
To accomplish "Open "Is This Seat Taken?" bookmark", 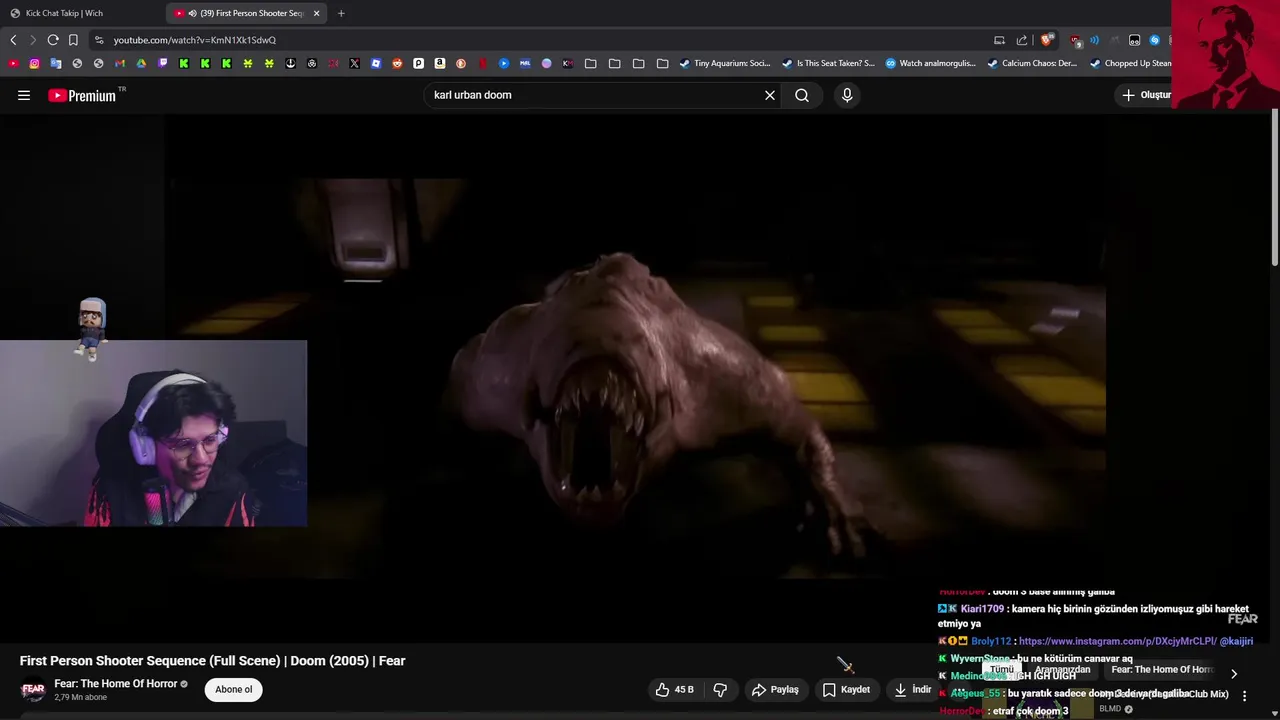I will pos(828,63).
